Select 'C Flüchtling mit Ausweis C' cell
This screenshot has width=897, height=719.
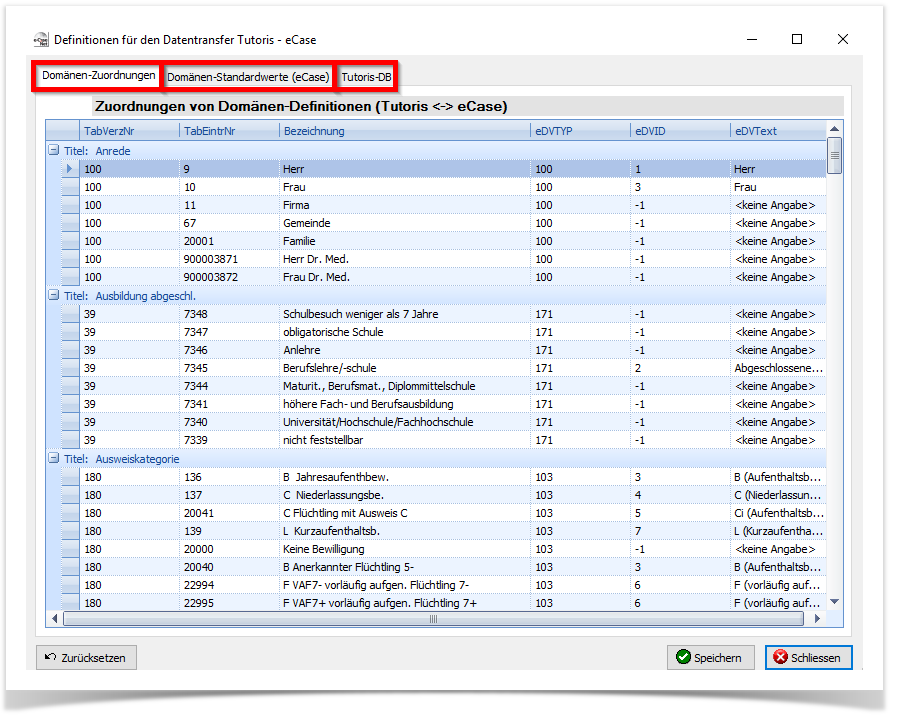pos(404,513)
